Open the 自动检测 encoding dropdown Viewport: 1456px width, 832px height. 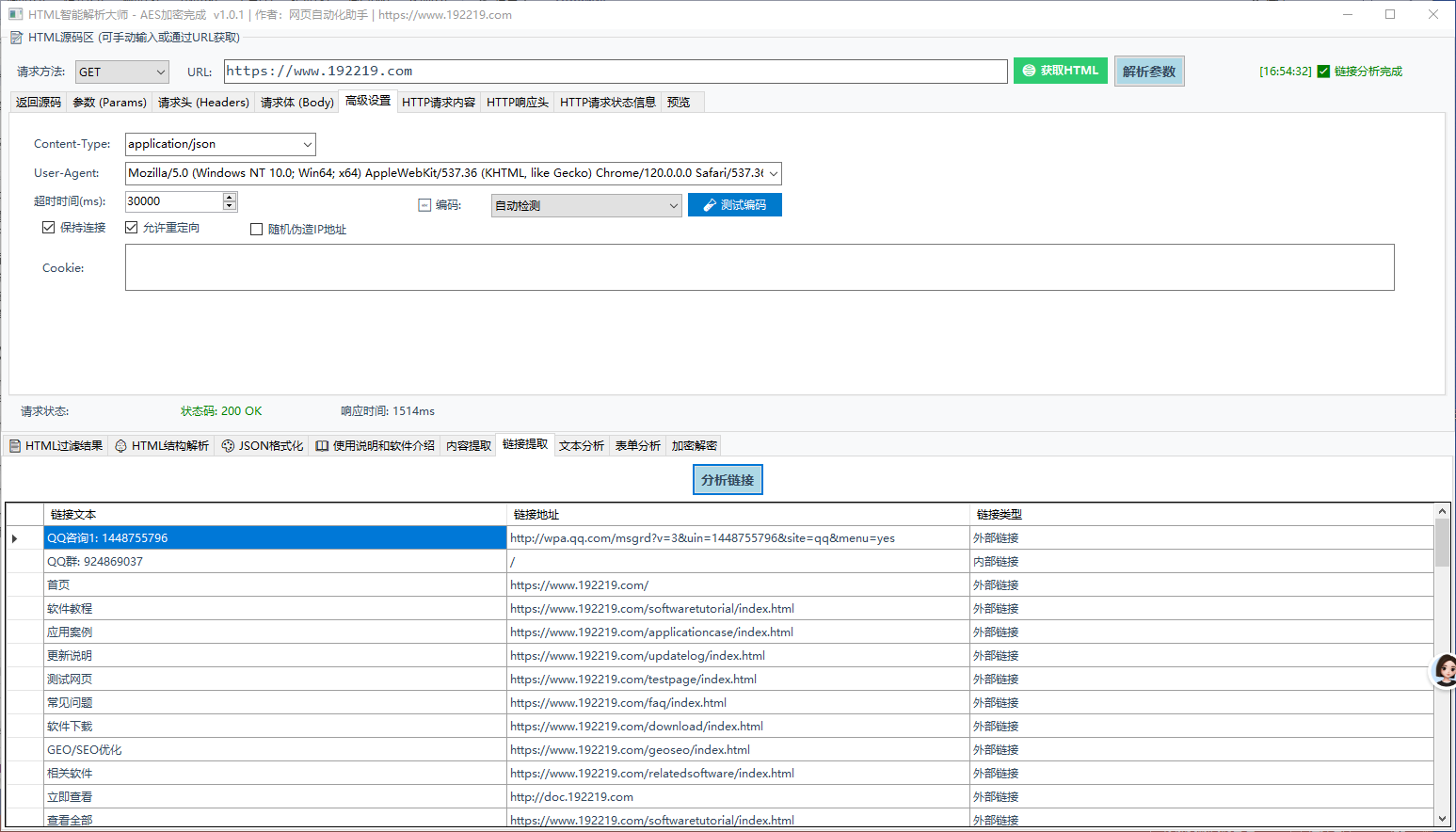pos(673,206)
